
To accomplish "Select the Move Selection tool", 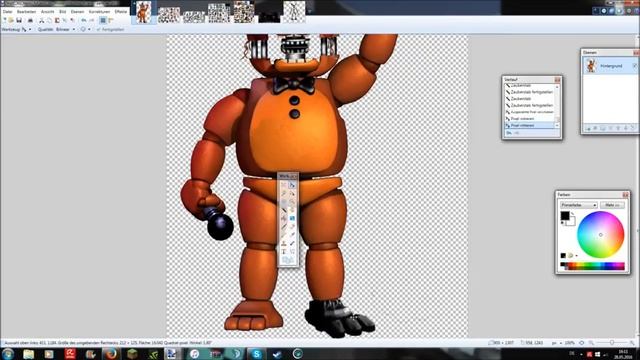I will pos(292,193).
